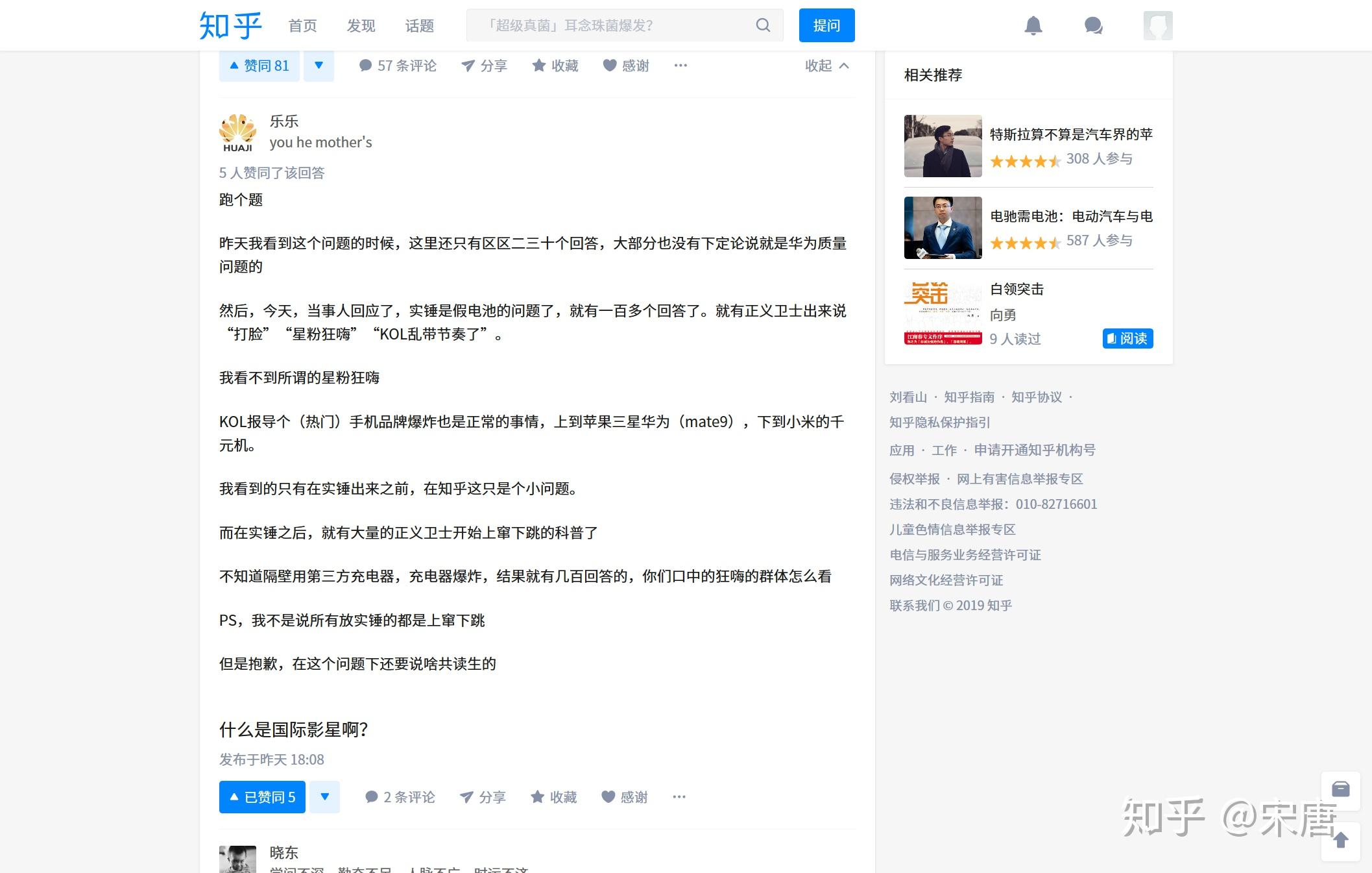Share the answer via the 分享 icon

pos(484,65)
